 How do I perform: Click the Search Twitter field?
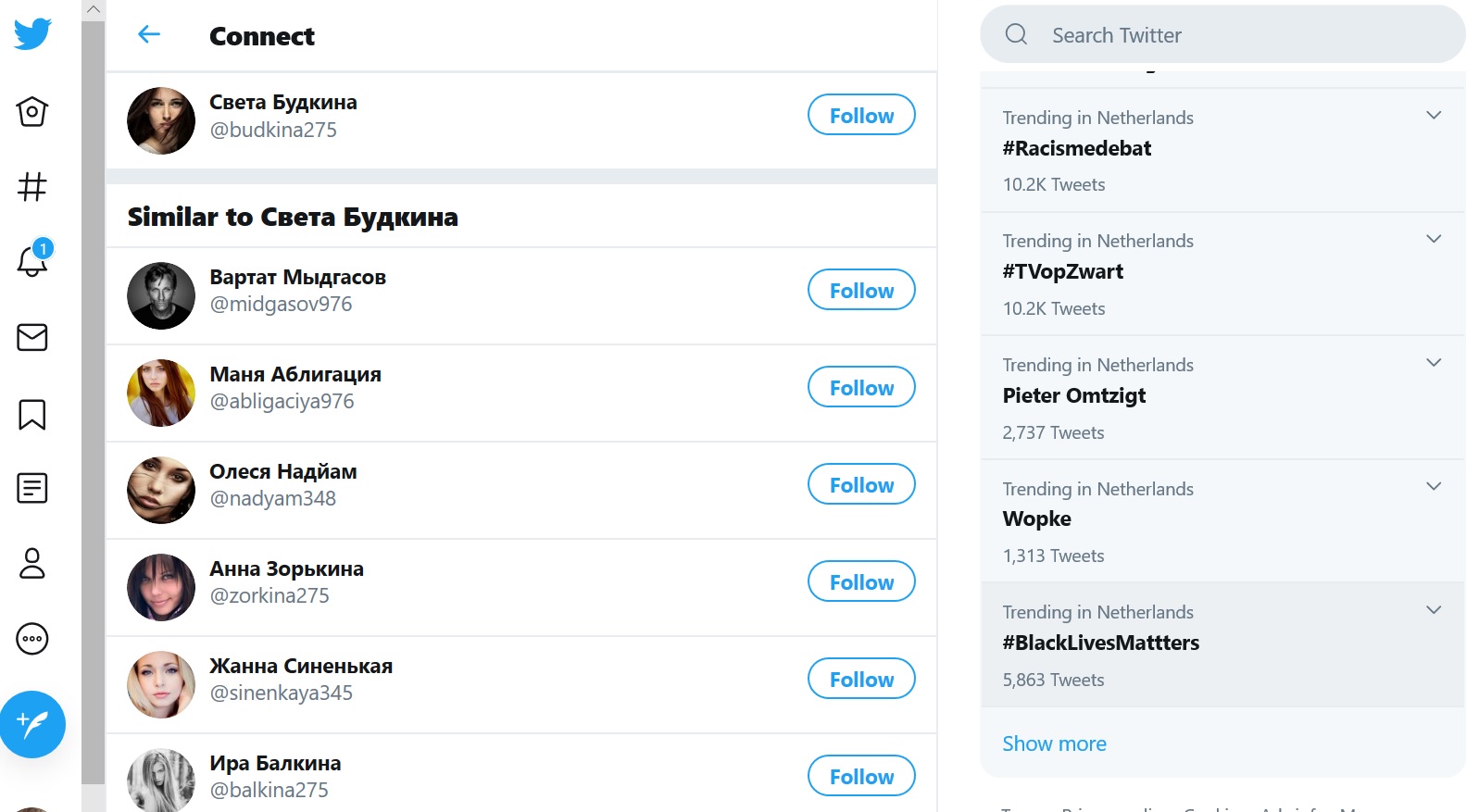[x=1222, y=35]
